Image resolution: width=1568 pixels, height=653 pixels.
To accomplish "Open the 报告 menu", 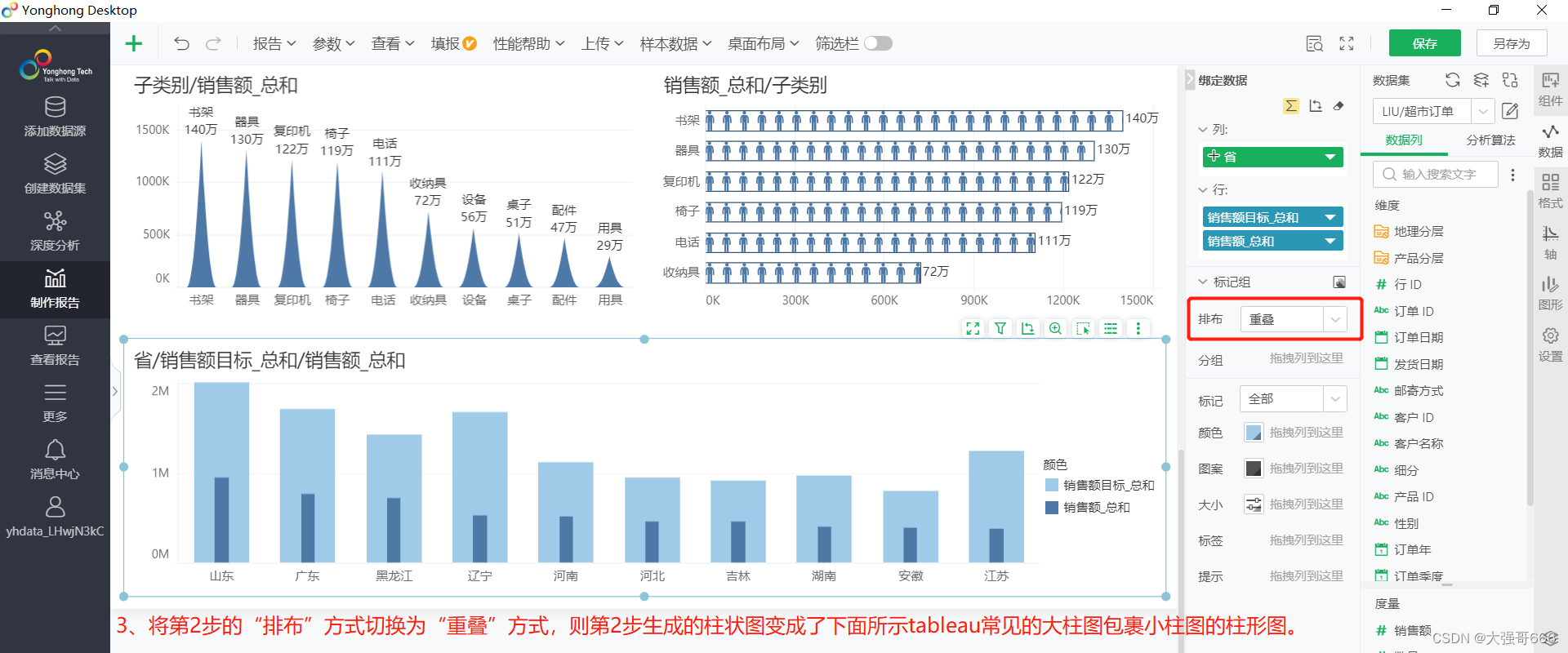I will pos(274,43).
